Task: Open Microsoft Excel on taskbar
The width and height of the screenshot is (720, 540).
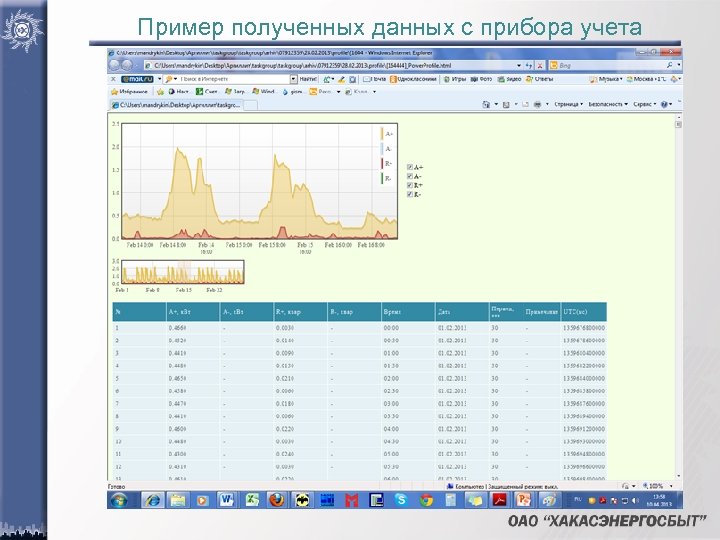Action: click(252, 500)
